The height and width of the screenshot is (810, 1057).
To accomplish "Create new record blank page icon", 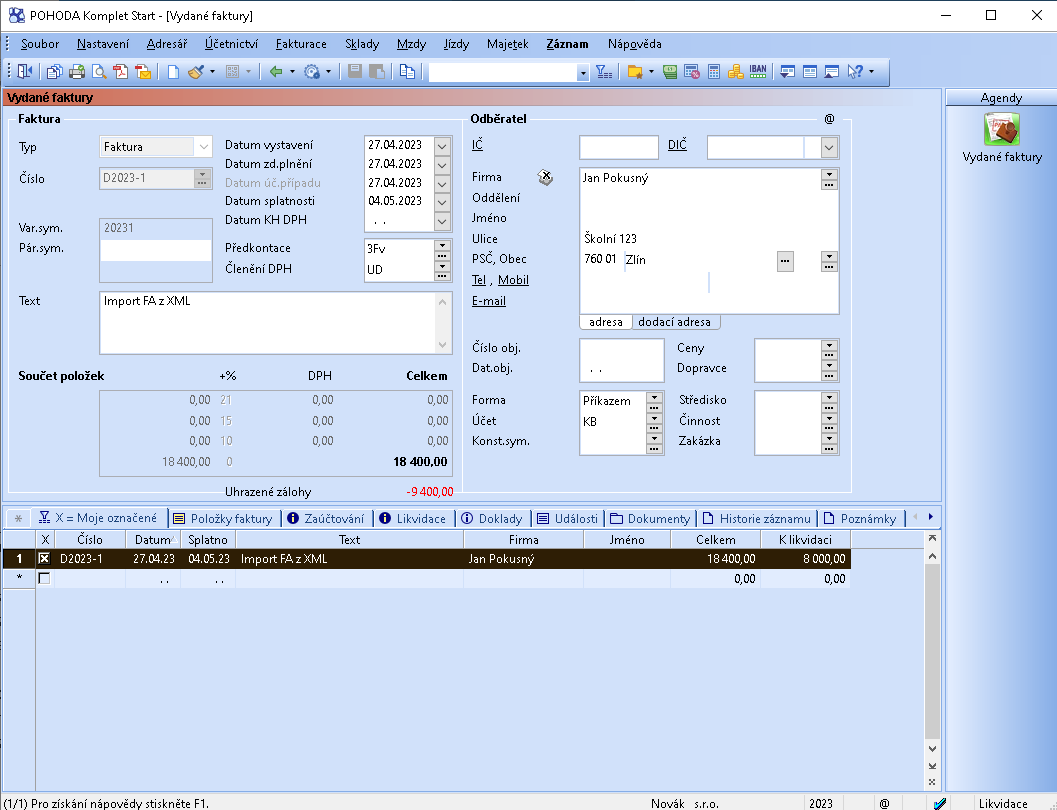I will tap(173, 71).
